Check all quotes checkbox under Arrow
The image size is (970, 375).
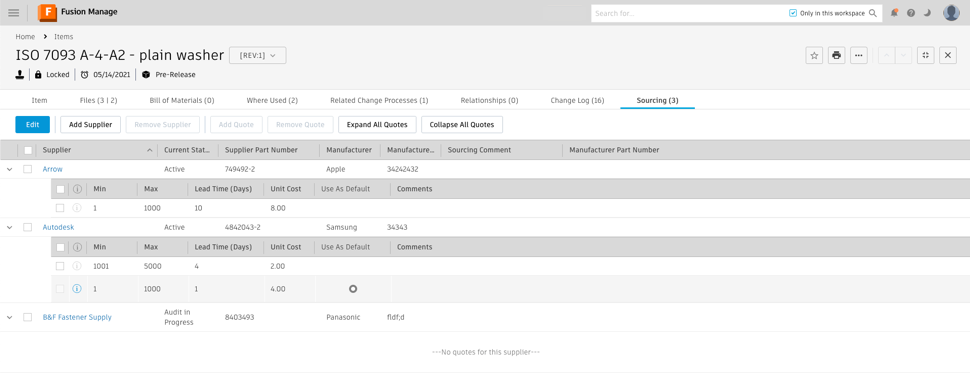(60, 189)
